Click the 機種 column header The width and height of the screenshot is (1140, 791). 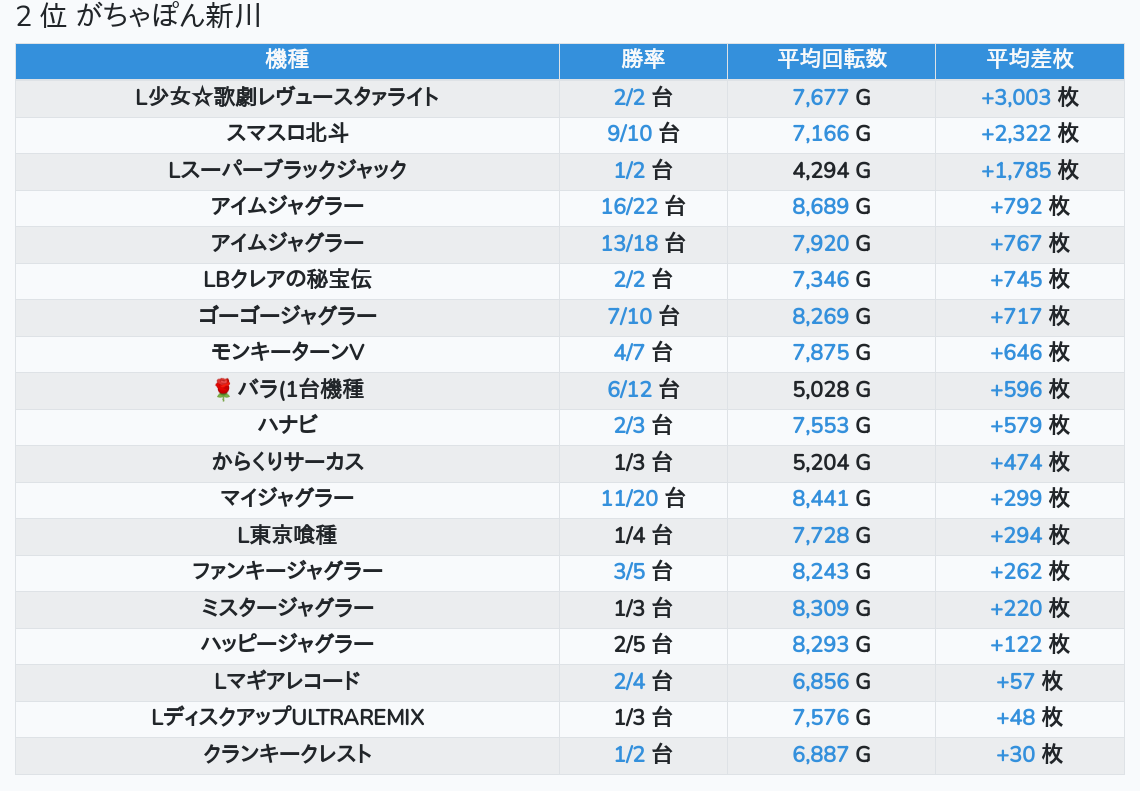point(287,60)
